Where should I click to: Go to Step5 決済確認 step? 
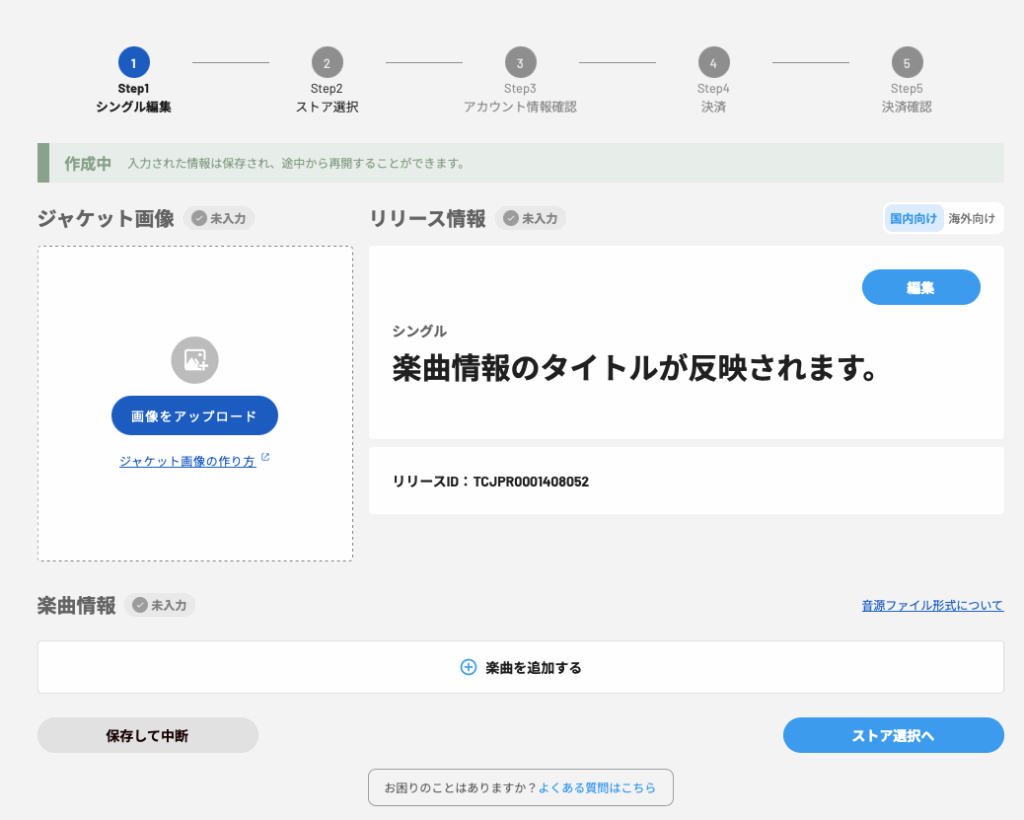click(x=906, y=63)
